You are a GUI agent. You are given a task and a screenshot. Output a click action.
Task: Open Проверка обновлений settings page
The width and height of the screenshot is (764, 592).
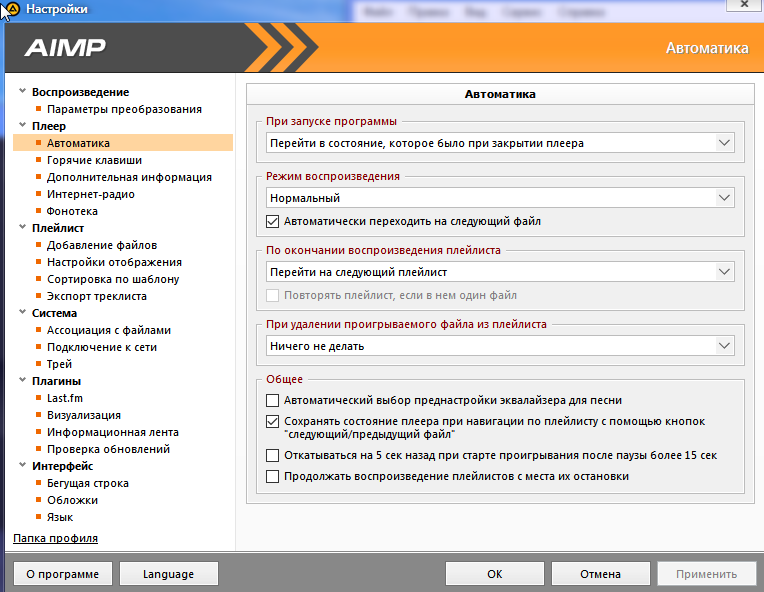tap(108, 449)
